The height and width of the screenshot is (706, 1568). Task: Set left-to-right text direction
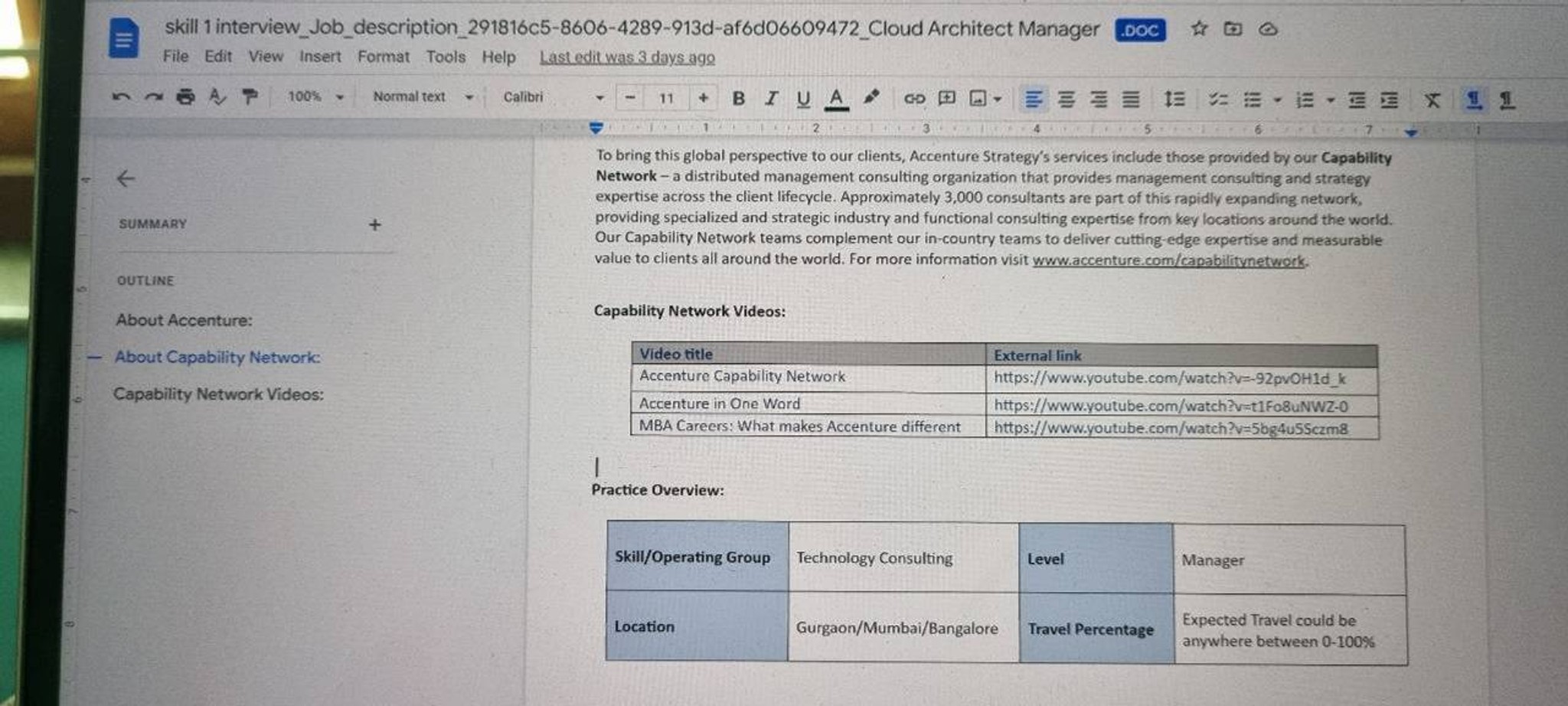tap(1474, 100)
